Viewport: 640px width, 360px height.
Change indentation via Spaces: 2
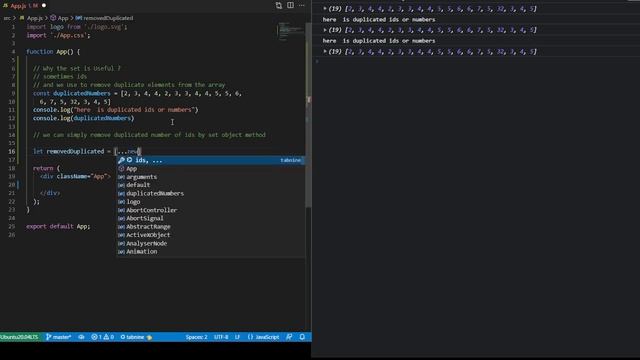[196, 337]
